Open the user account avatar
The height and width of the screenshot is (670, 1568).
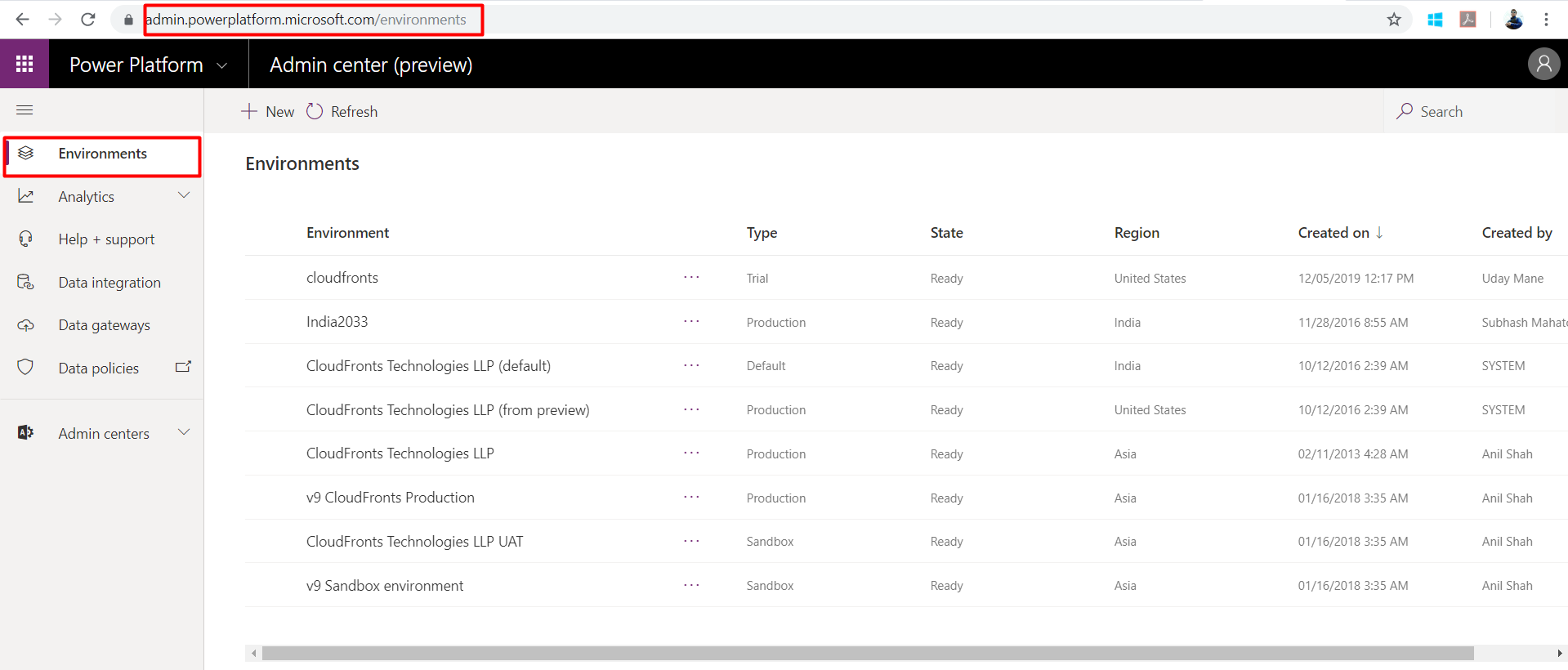[1543, 64]
